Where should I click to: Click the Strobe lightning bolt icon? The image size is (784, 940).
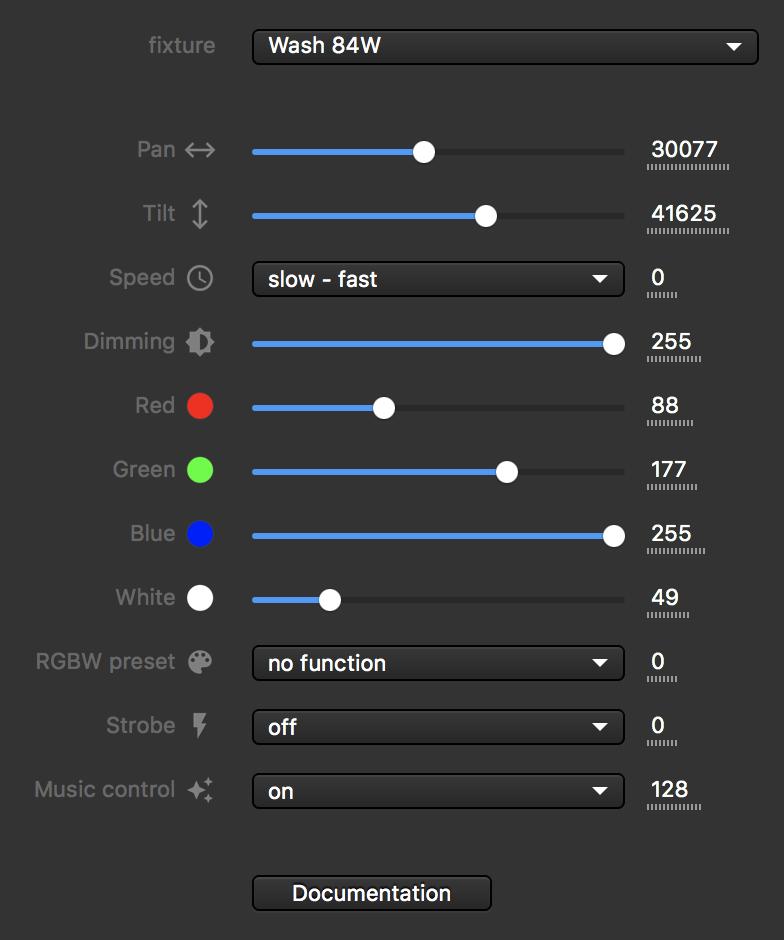tap(200, 726)
